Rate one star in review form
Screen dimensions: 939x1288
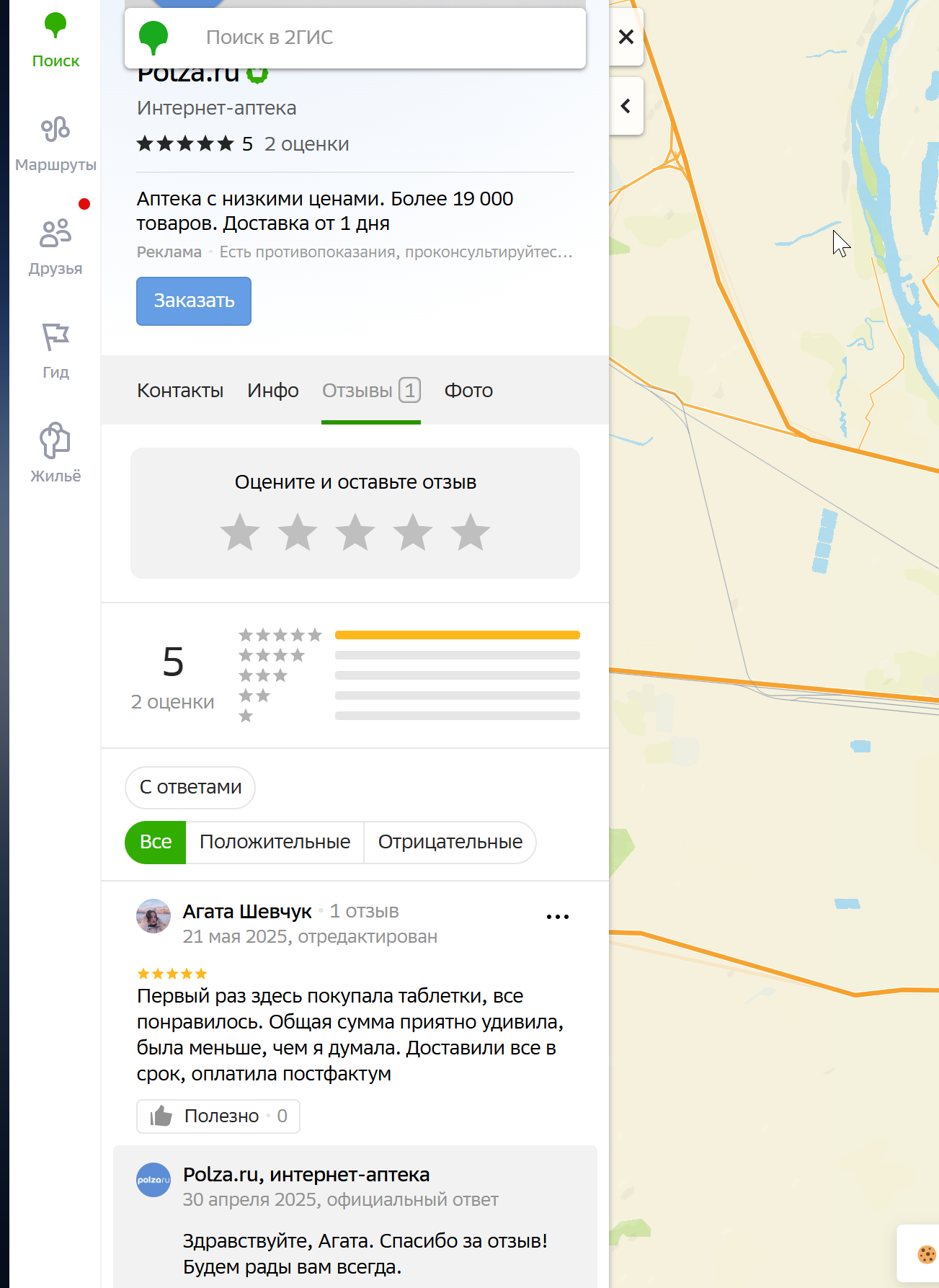240,533
